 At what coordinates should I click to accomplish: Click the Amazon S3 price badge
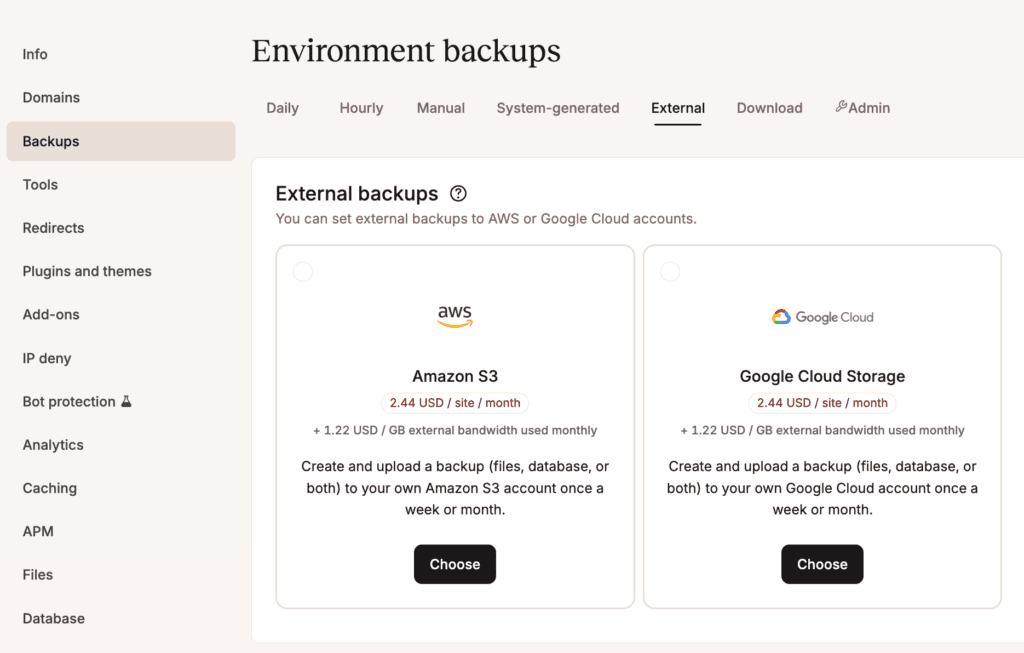click(x=455, y=403)
